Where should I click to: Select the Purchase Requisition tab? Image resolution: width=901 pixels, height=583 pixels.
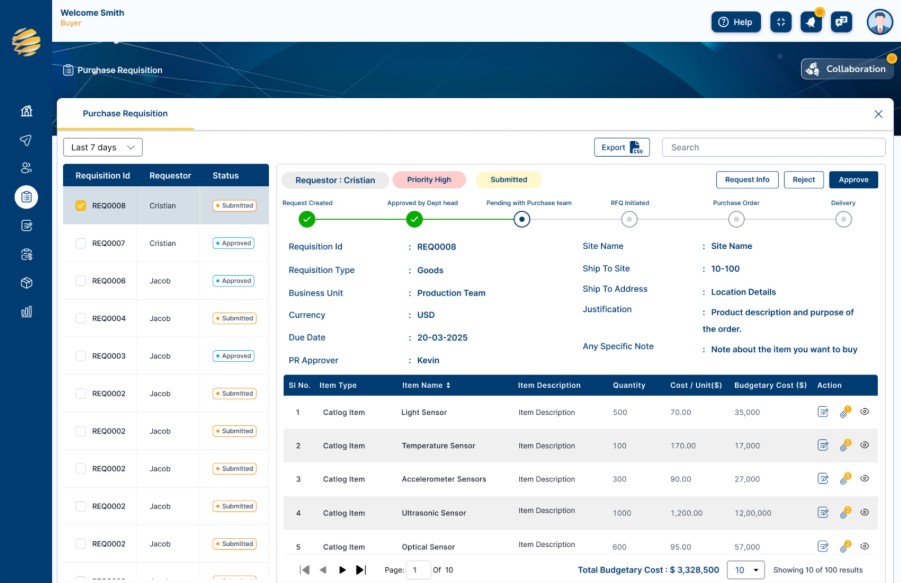125,114
